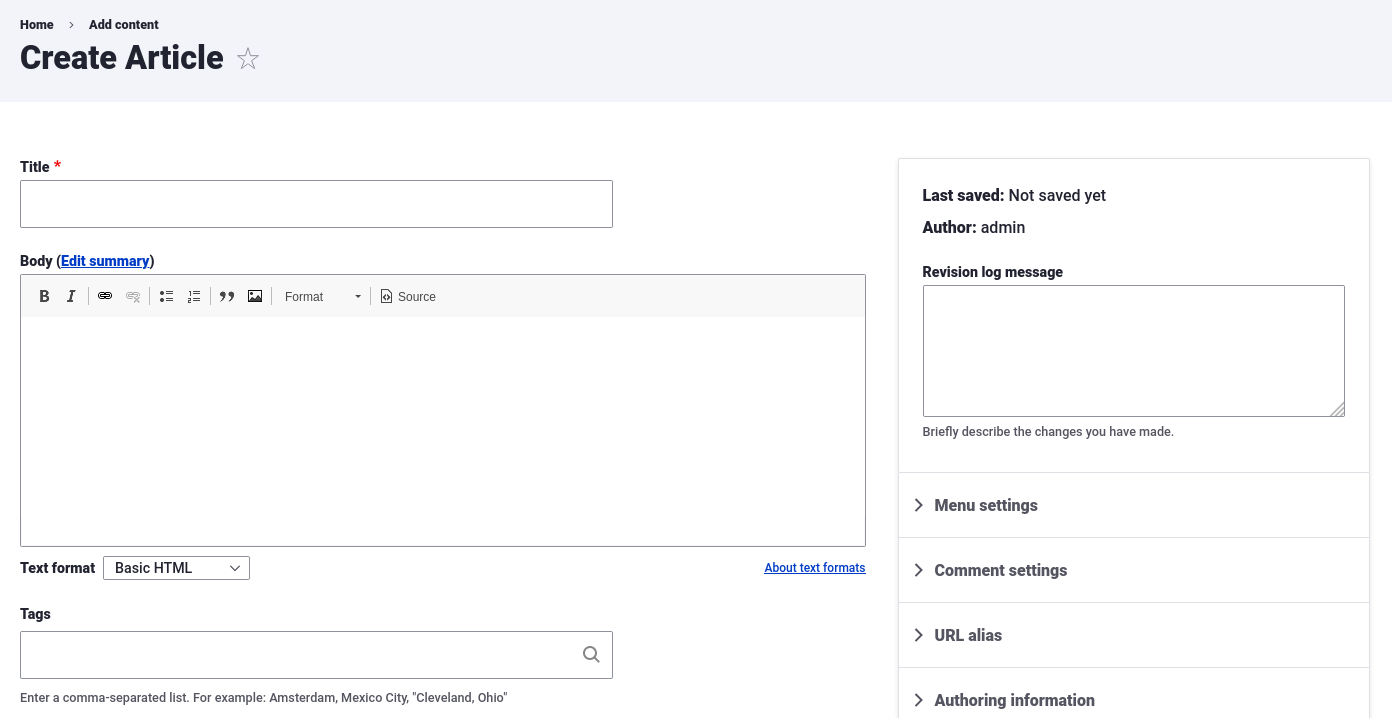Expand the URL alias section
Viewport: 1392px width, 718px height.
[x=967, y=635]
